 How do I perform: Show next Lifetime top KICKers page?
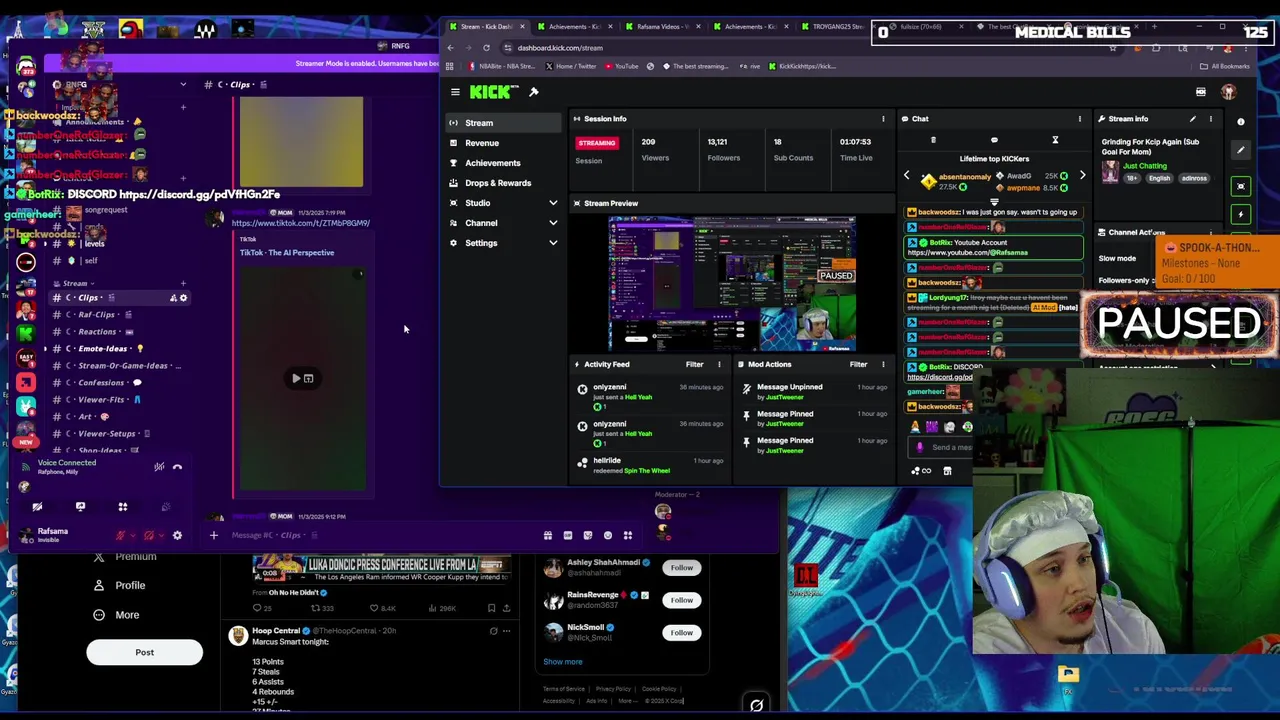[1082, 176]
